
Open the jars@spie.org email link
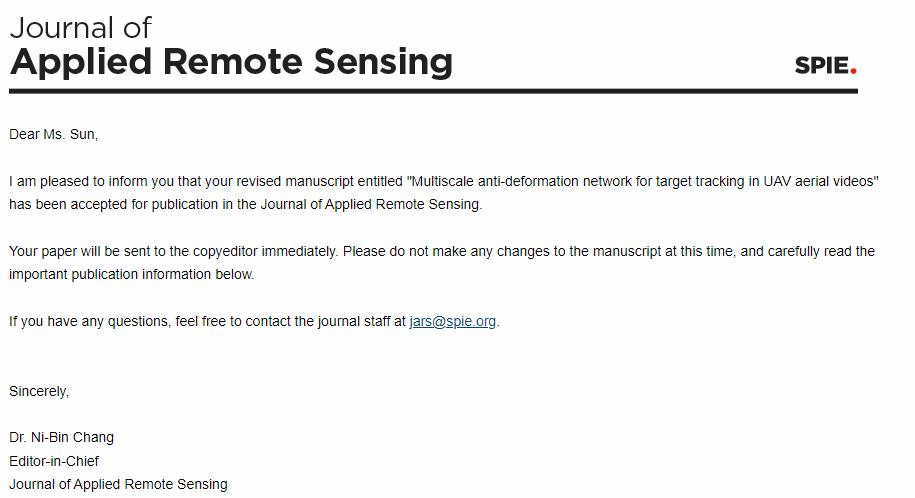(452, 321)
